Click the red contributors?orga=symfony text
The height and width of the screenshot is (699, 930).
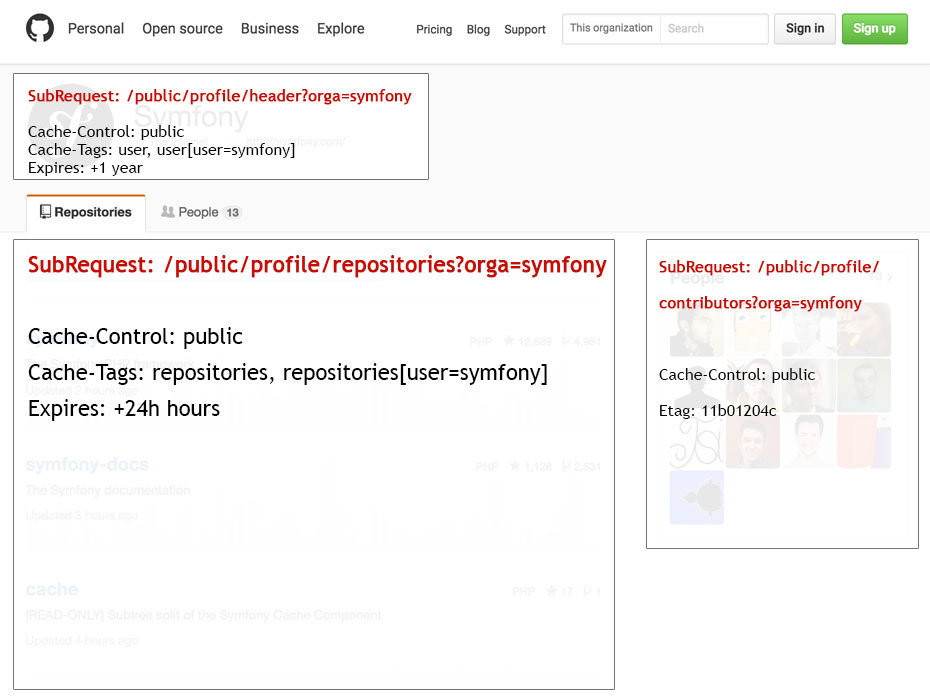760,303
